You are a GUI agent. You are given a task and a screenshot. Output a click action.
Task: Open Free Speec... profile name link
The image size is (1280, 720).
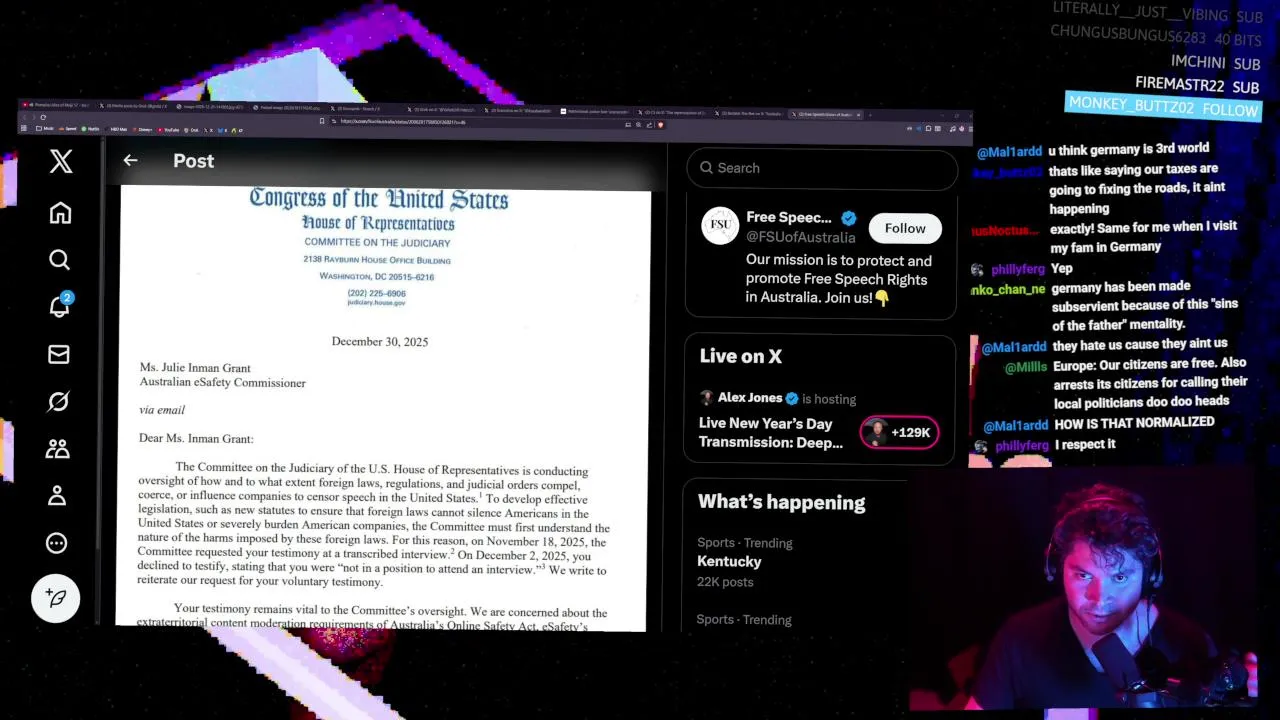click(789, 217)
